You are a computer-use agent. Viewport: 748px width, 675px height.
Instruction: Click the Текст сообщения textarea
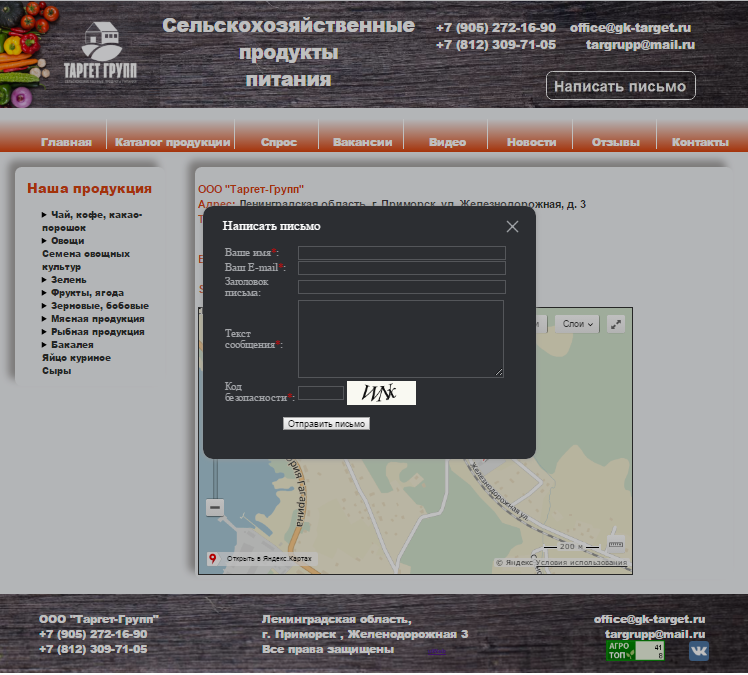tap(401, 339)
